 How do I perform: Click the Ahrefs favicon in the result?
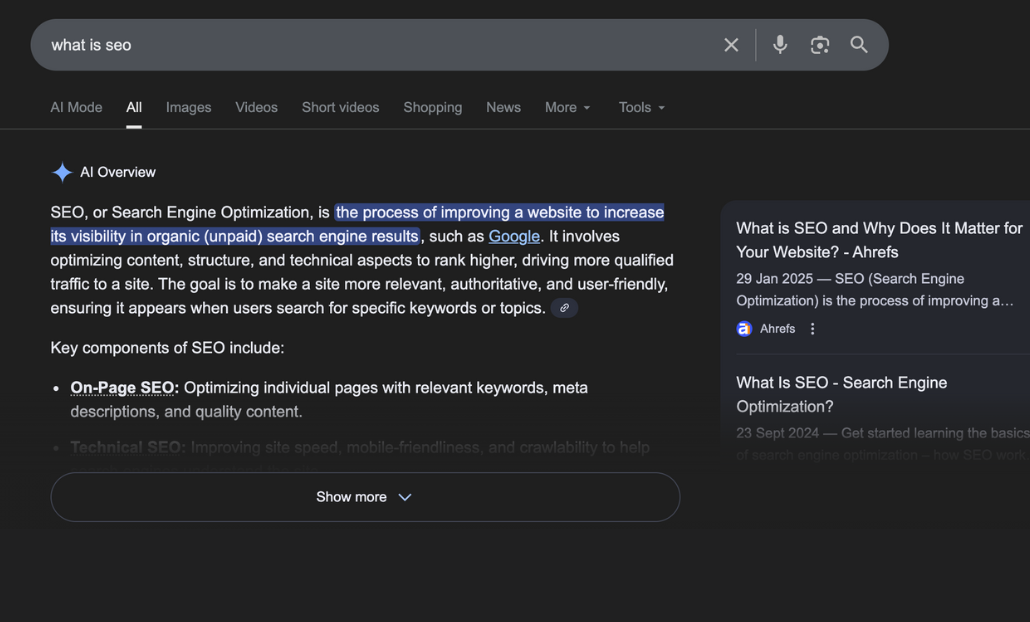(744, 328)
